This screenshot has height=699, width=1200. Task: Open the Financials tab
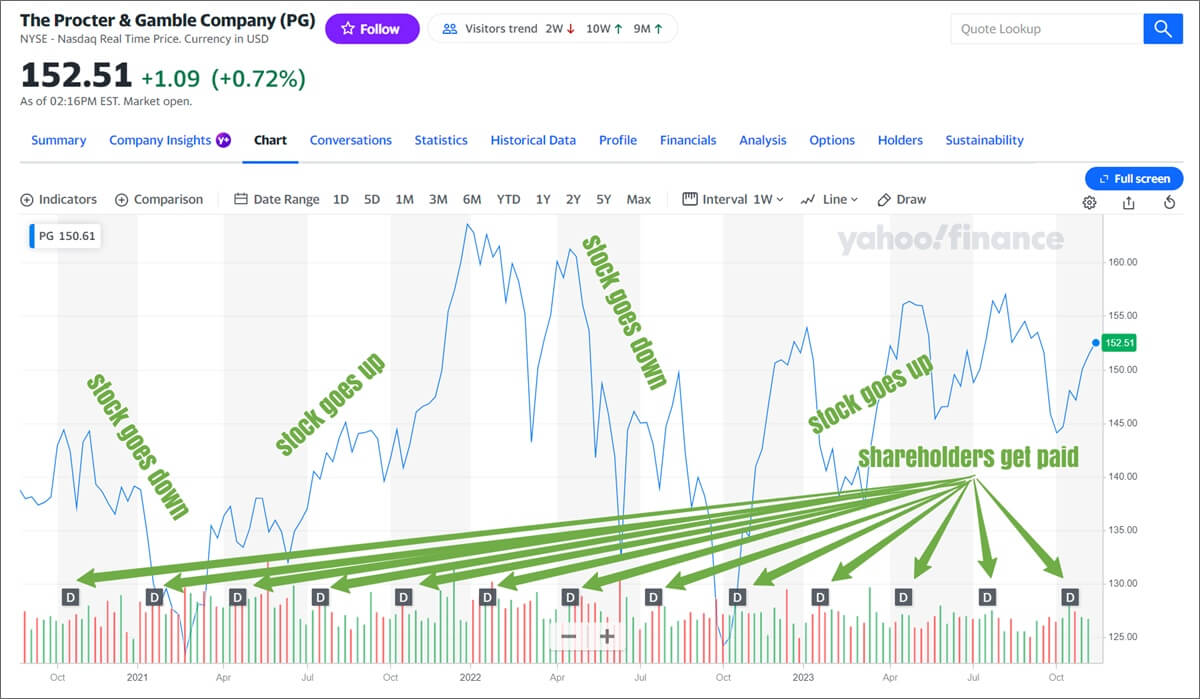pyautogui.click(x=688, y=140)
